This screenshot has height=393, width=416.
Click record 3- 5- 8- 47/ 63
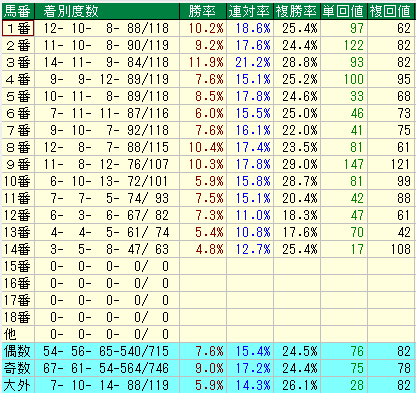109,249
